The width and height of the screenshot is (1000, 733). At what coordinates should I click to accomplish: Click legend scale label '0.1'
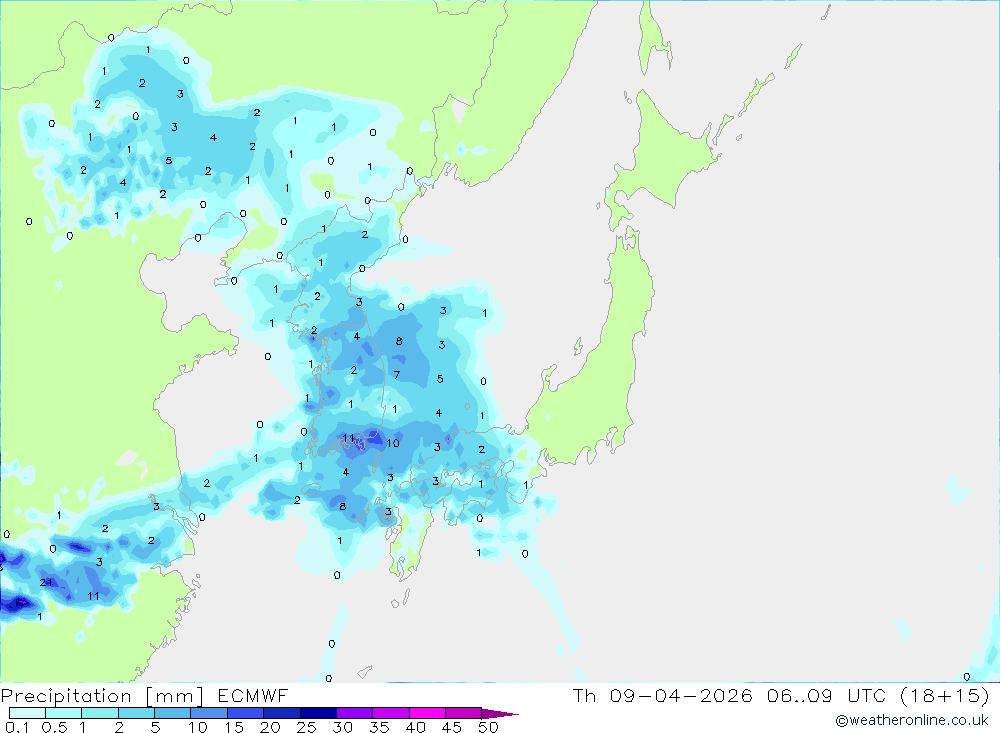point(17,727)
